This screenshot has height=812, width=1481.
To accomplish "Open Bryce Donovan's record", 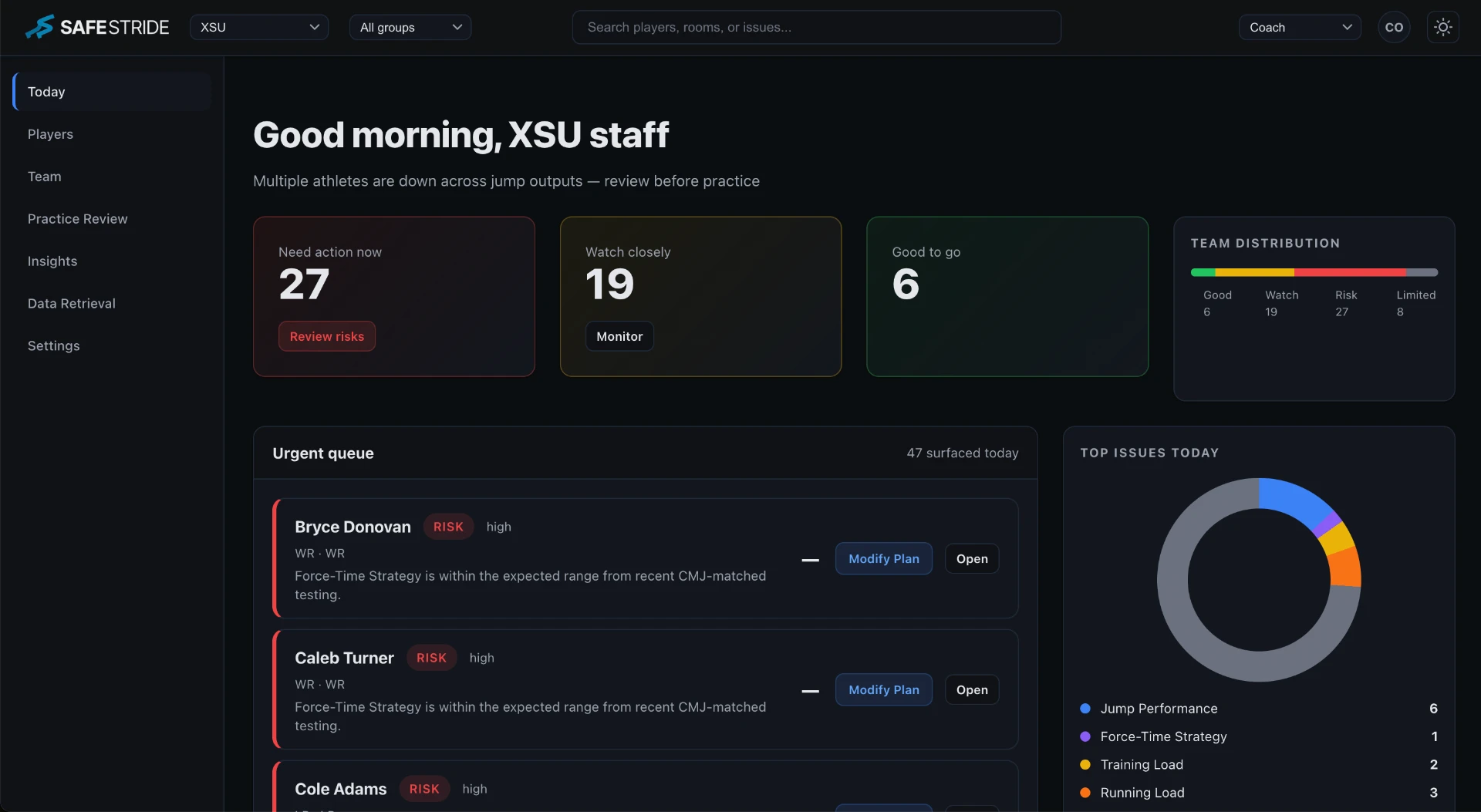I will tap(972, 558).
